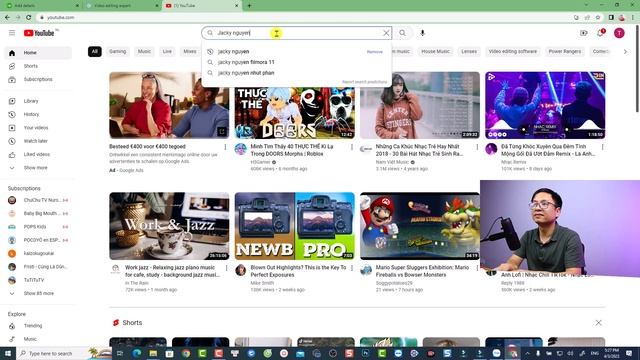Open ChuChu TV subscription channel
Image resolution: width=640 pixels, height=360 pixels.
point(38,200)
